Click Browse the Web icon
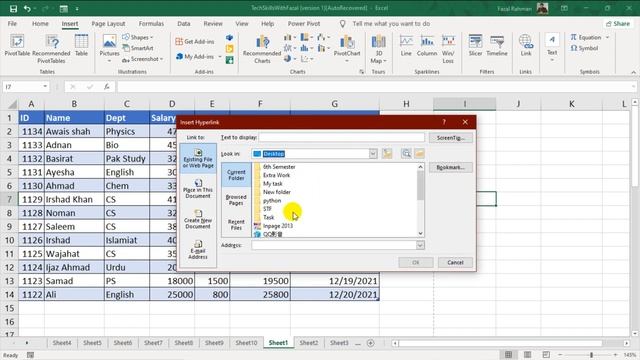 406,153
